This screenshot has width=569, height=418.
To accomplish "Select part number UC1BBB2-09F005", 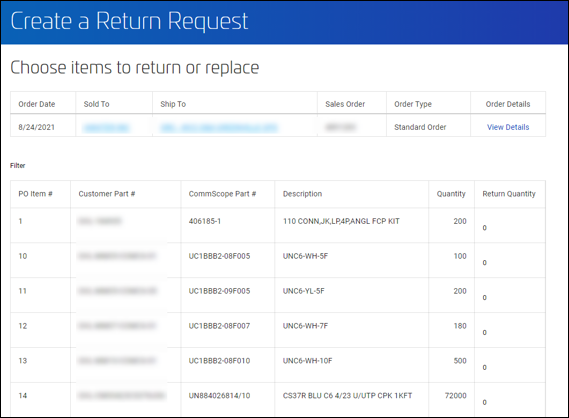I will tap(219, 291).
